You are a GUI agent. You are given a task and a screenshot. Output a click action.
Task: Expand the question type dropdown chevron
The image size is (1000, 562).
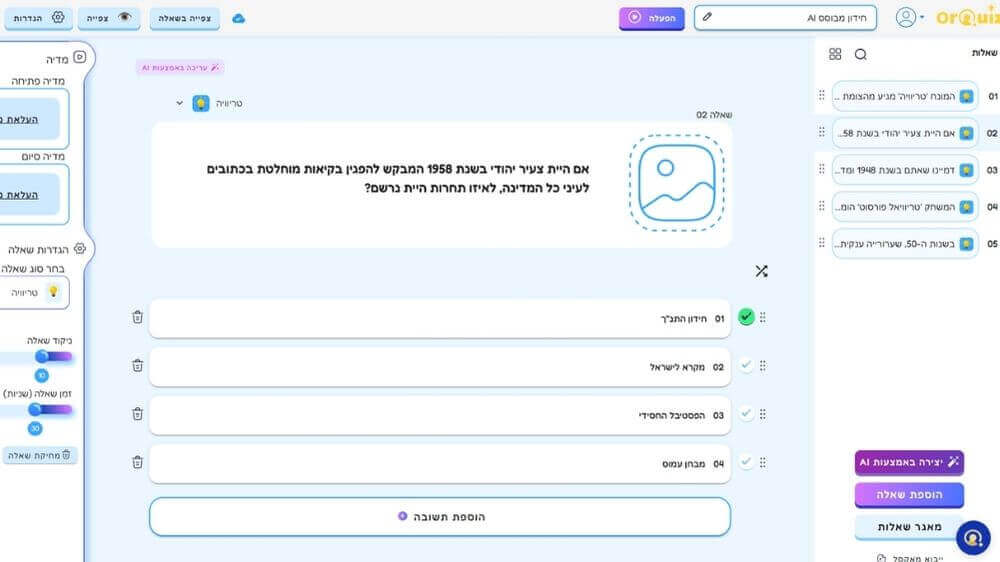point(180,103)
